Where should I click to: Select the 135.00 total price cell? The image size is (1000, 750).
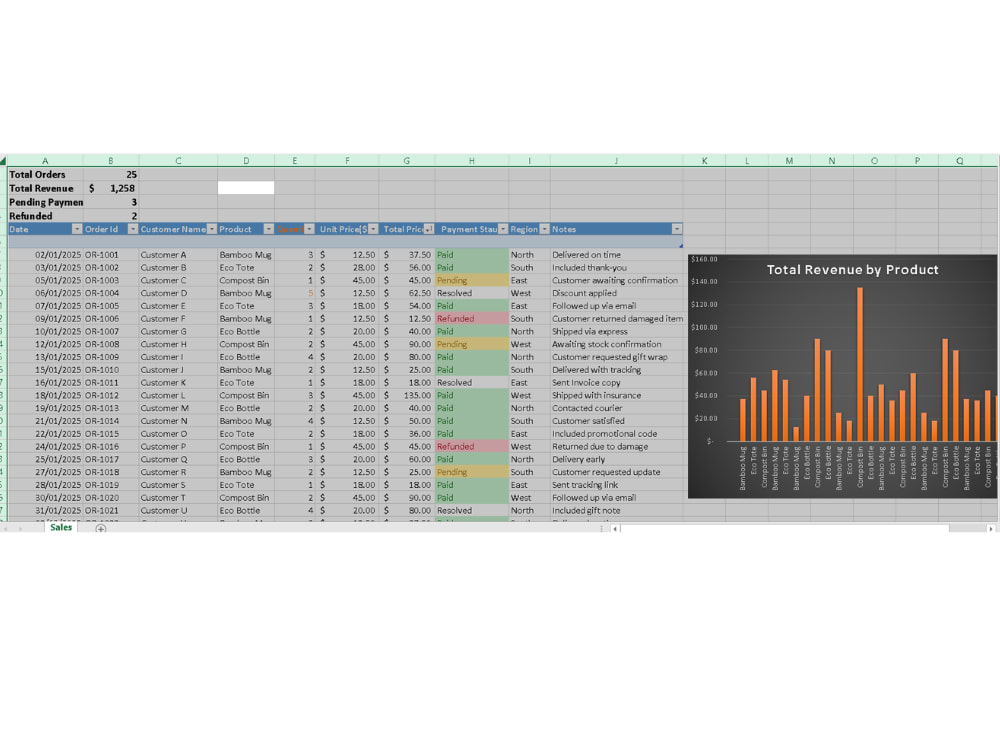tap(407, 395)
